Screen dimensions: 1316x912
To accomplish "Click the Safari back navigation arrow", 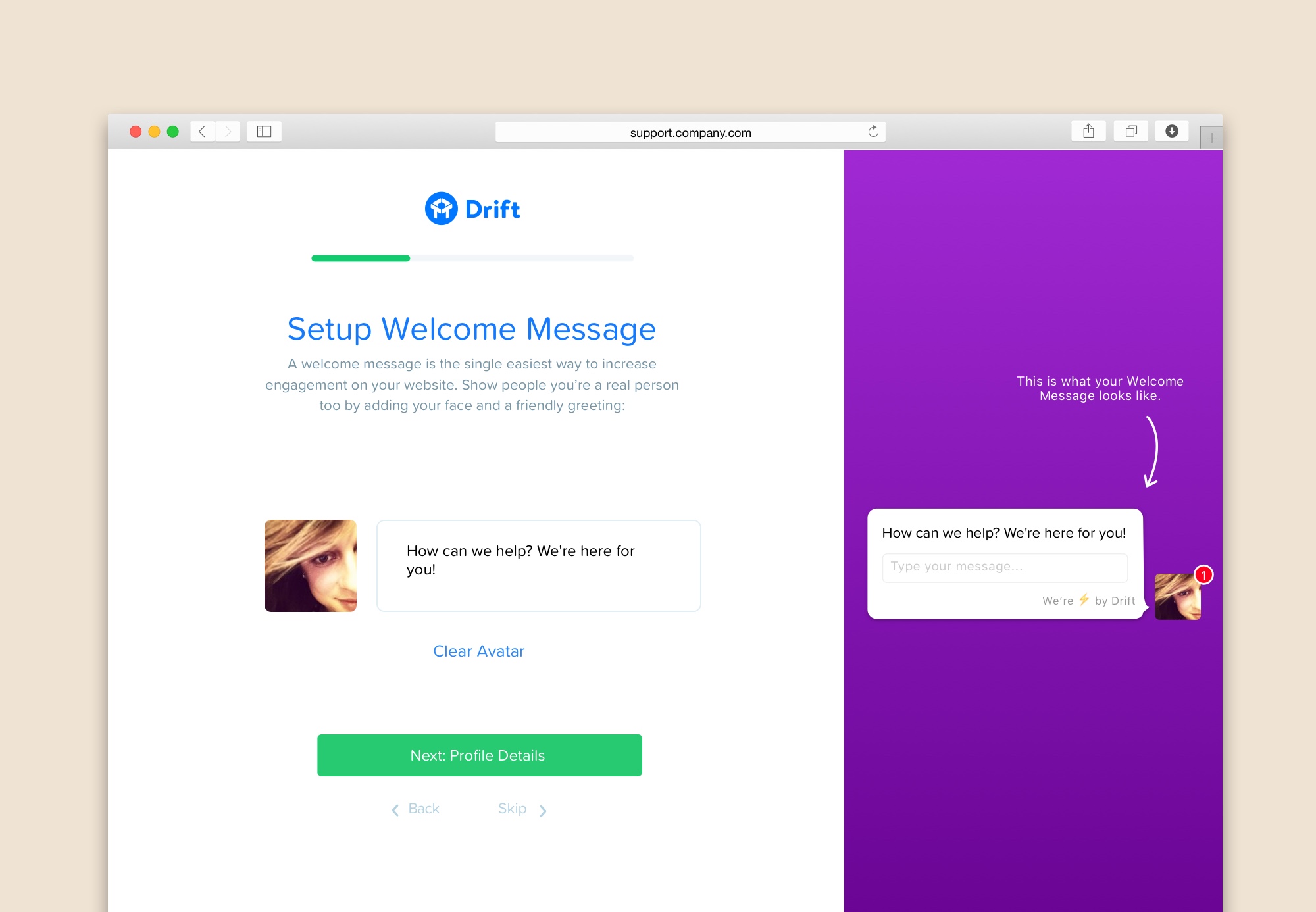I will [x=202, y=132].
